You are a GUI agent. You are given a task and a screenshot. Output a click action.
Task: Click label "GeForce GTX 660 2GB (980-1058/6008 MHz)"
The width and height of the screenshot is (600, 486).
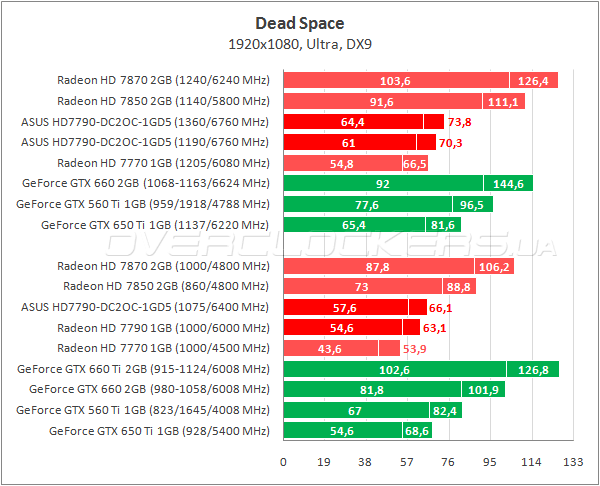[x=149, y=389]
